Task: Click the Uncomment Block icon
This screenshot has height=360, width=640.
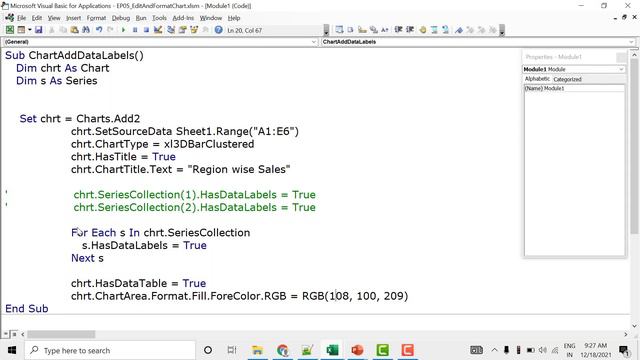Action: coord(445,30)
